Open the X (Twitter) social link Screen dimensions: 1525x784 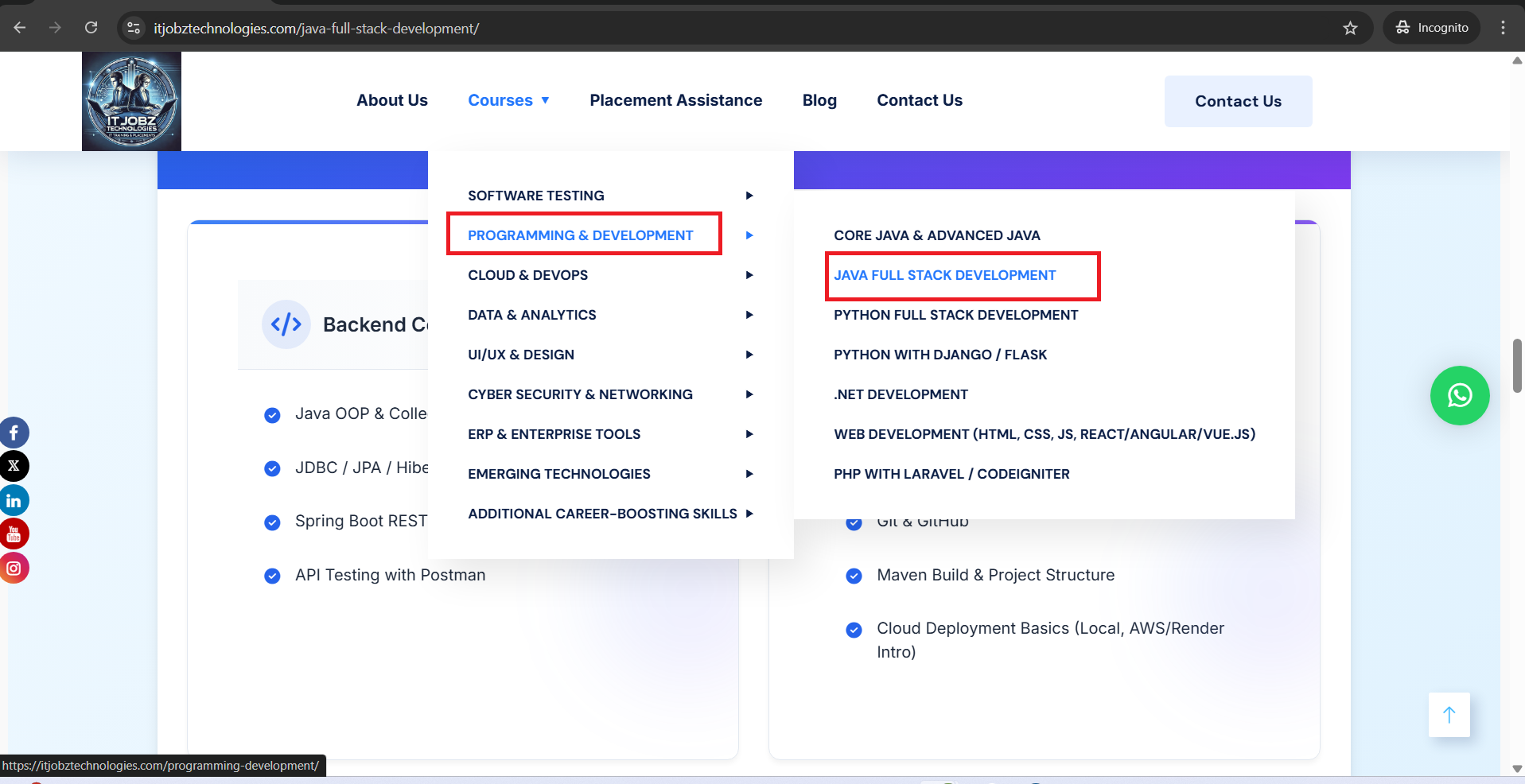(x=14, y=466)
